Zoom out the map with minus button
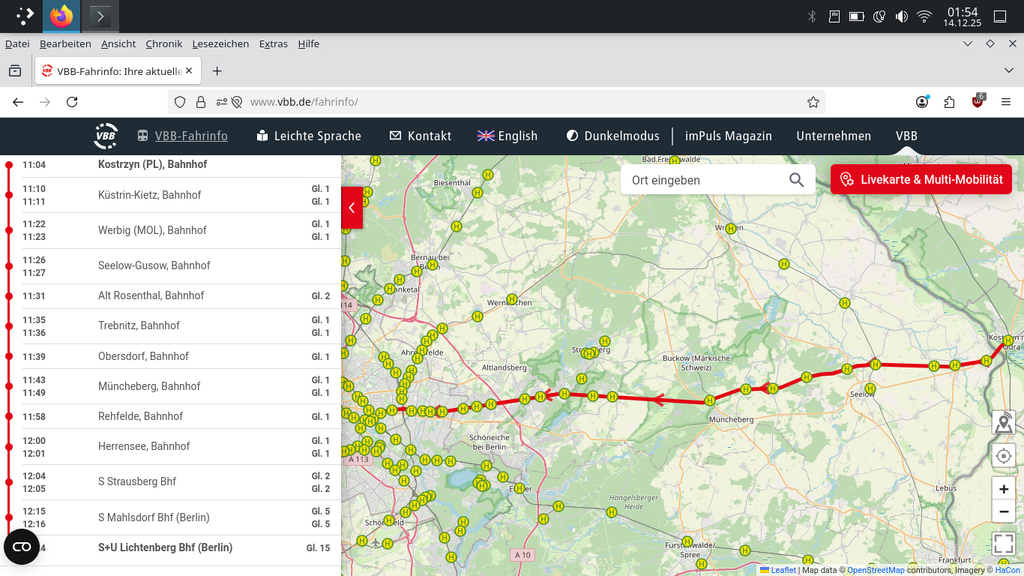The image size is (1024, 576). [1004, 511]
